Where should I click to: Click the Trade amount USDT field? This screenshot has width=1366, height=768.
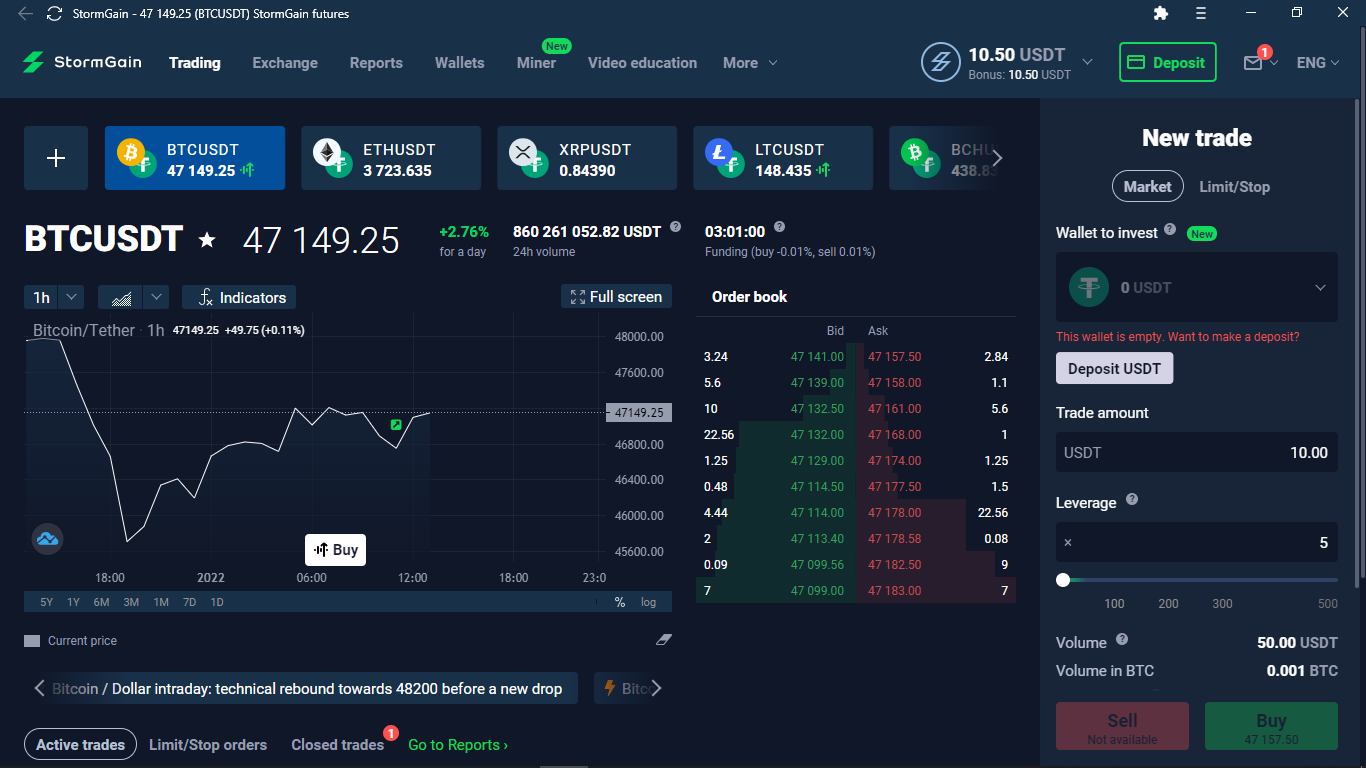coord(1197,452)
